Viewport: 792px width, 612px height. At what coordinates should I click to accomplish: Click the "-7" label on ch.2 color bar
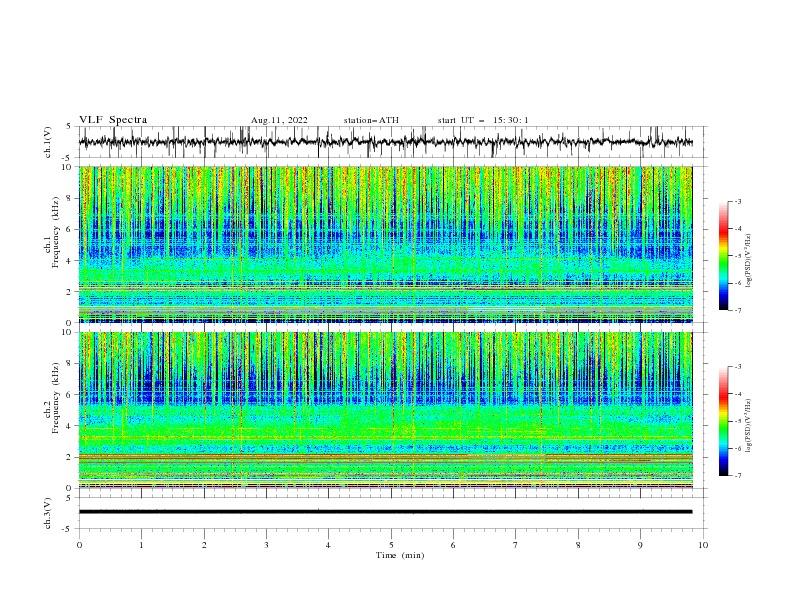[738, 476]
